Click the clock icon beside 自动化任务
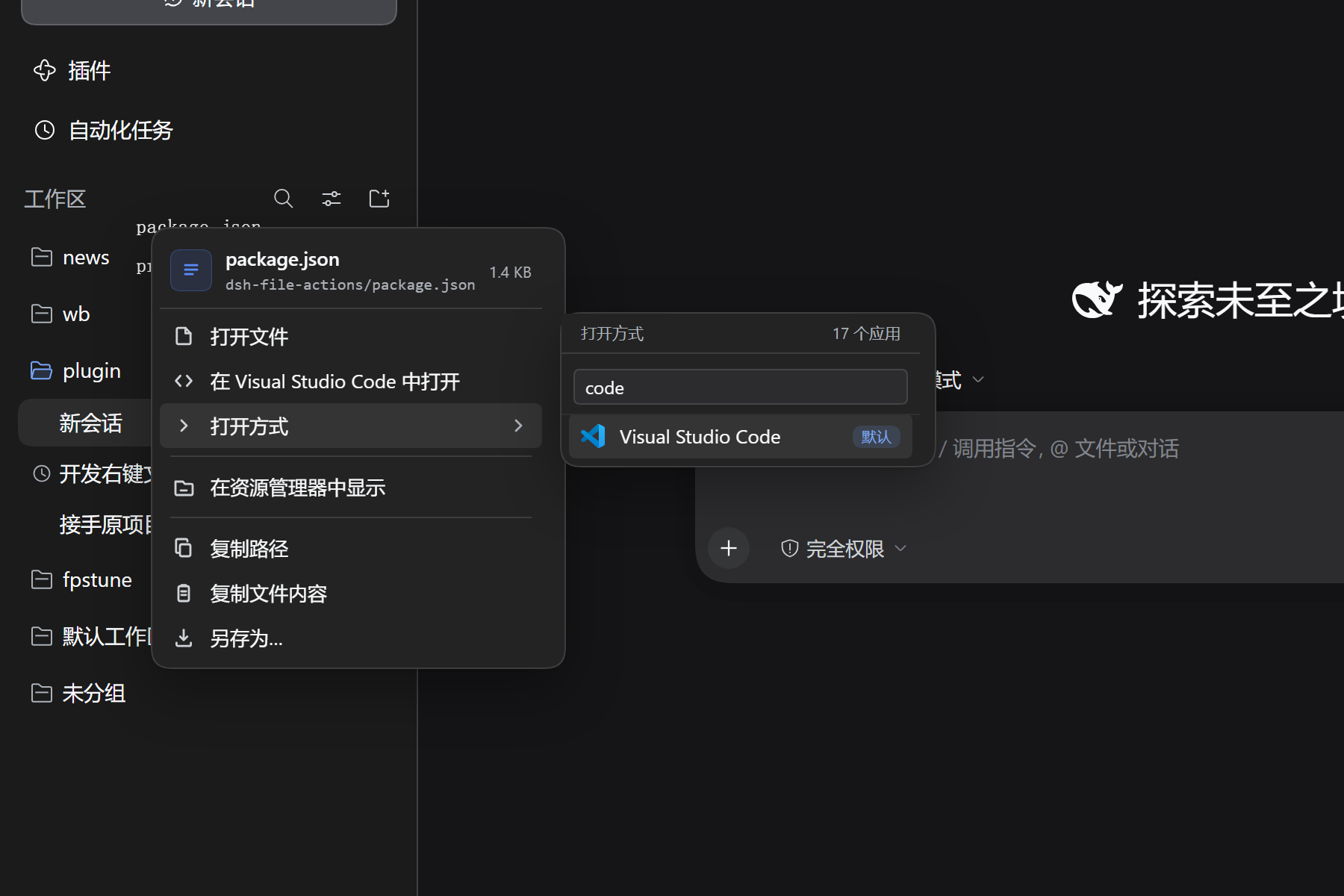Image resolution: width=1344 pixels, height=896 pixels. 45,130
